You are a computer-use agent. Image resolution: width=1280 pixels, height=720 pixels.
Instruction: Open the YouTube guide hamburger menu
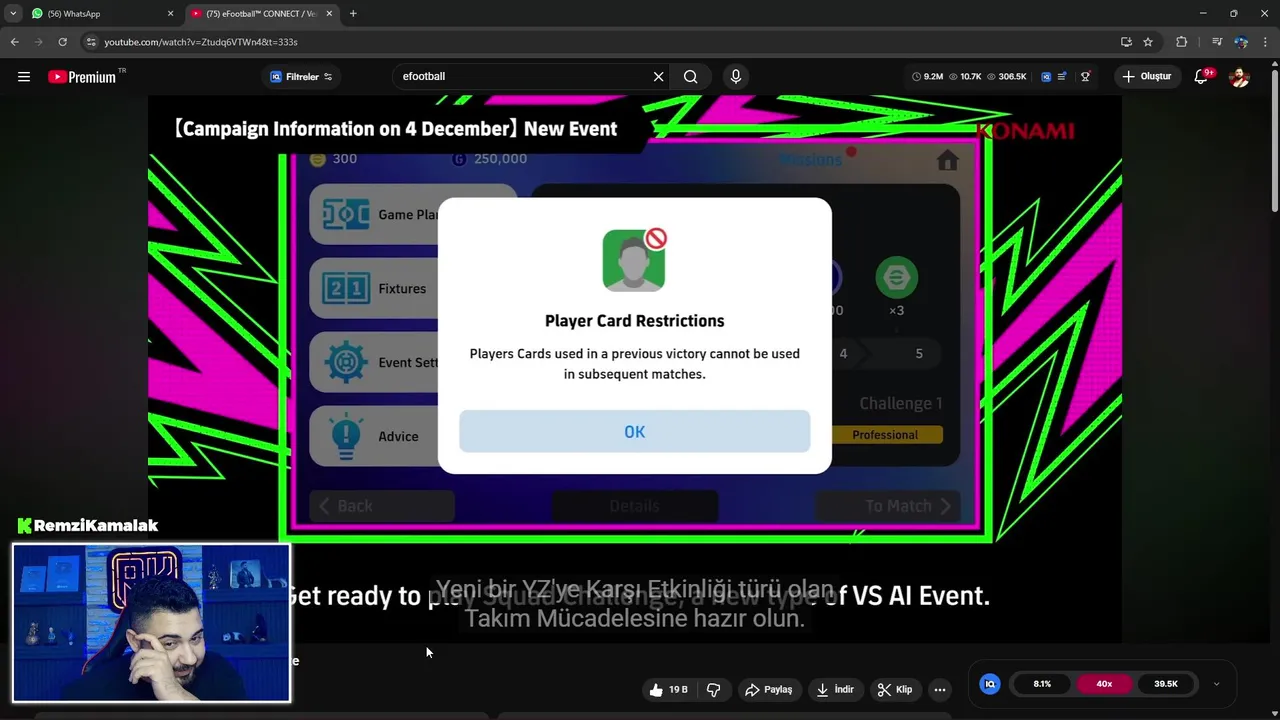tap(24, 77)
